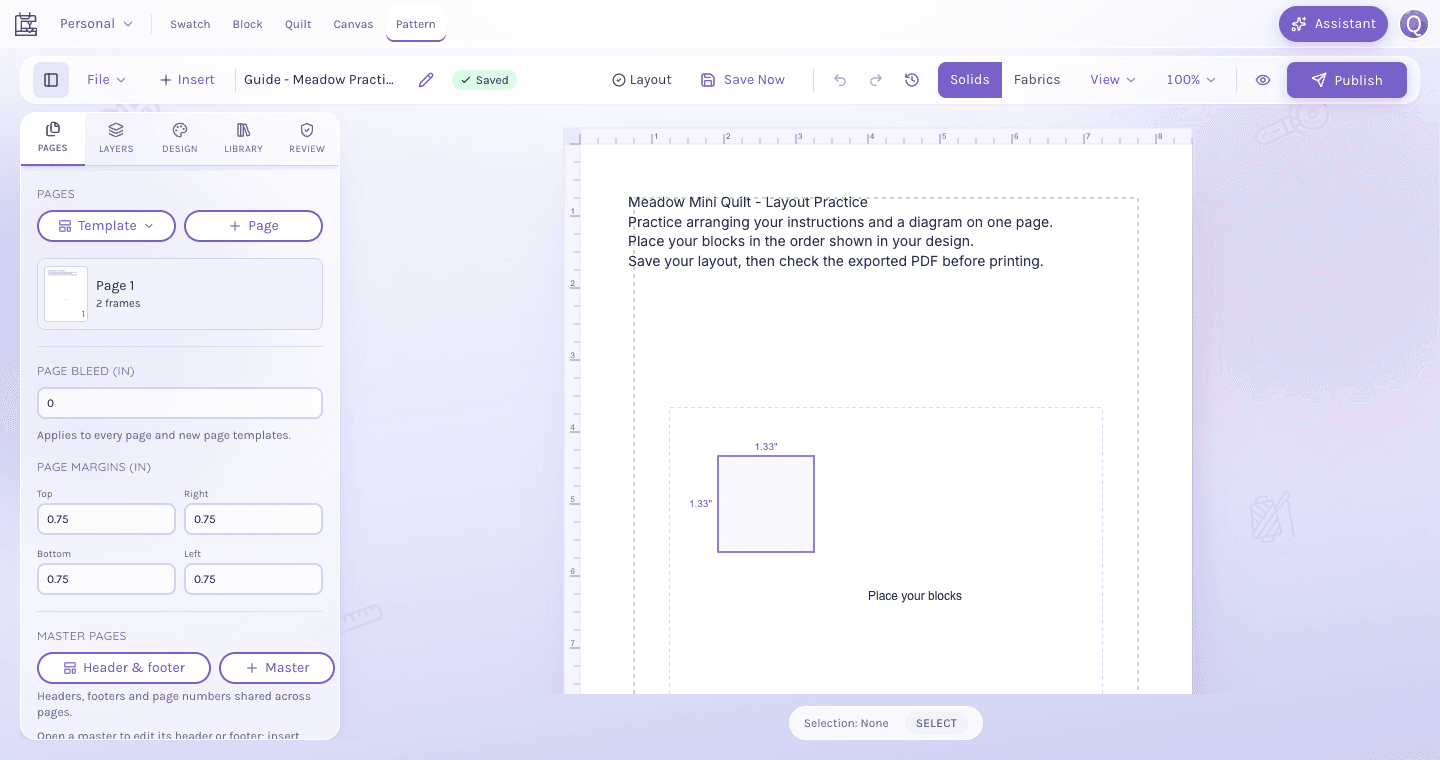Open the Pages panel tab
The height and width of the screenshot is (760, 1440).
(x=53, y=138)
